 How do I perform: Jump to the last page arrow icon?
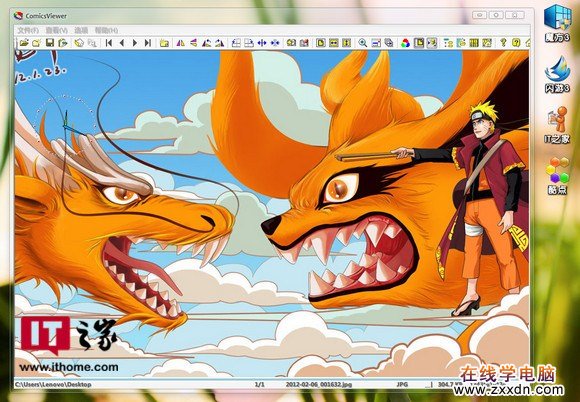click(148, 43)
